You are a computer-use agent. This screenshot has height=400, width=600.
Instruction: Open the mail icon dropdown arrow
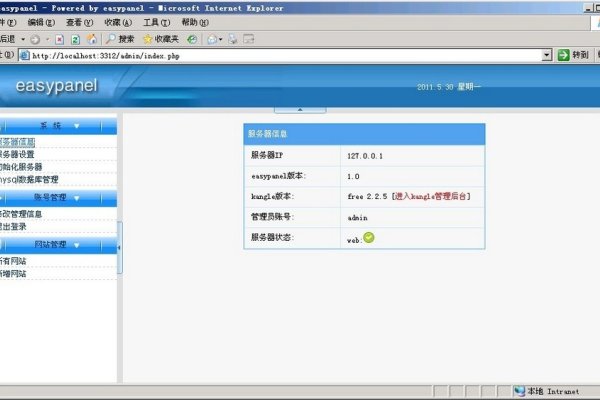click(220, 39)
